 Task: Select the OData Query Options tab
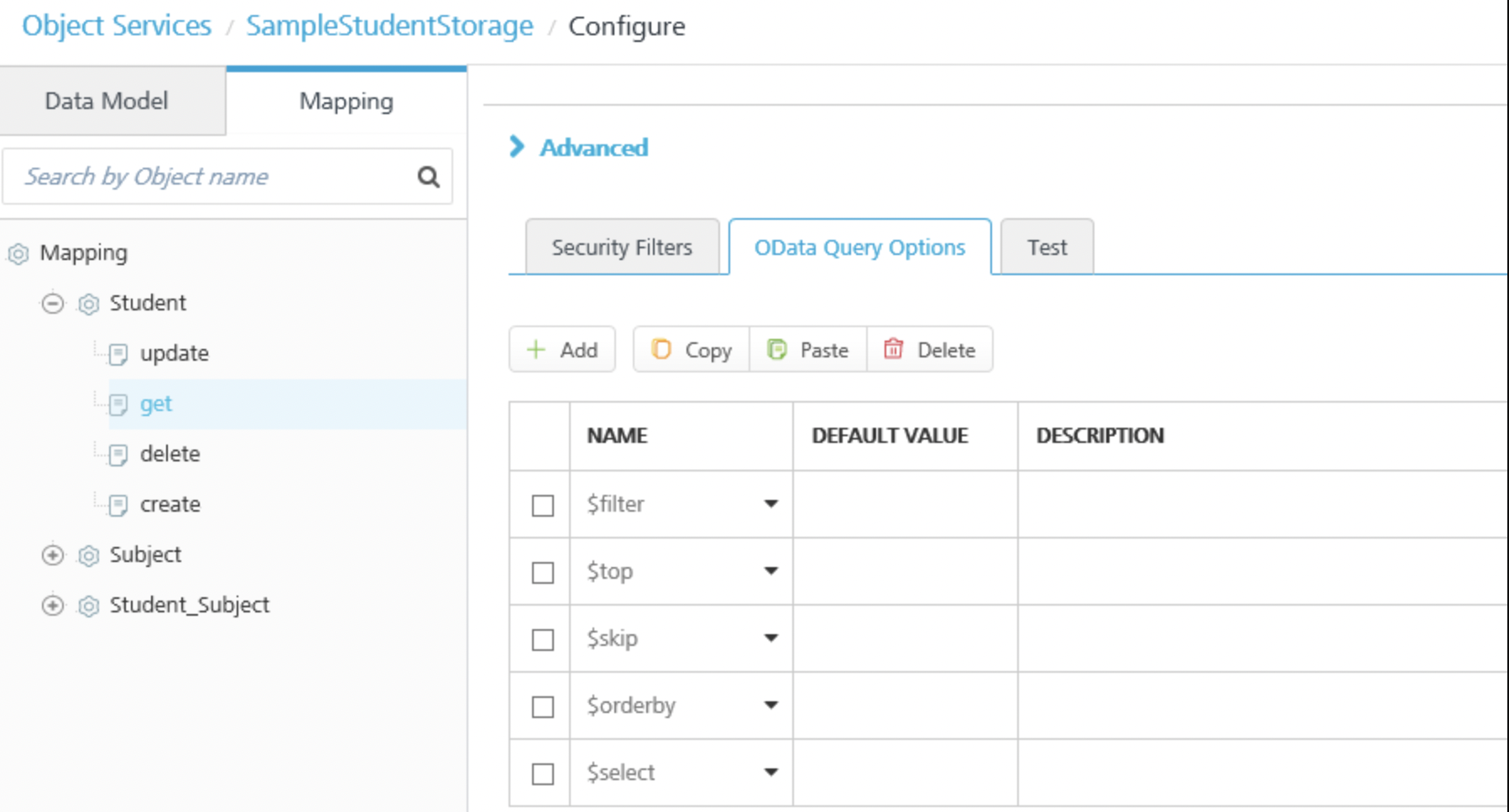[x=859, y=247]
